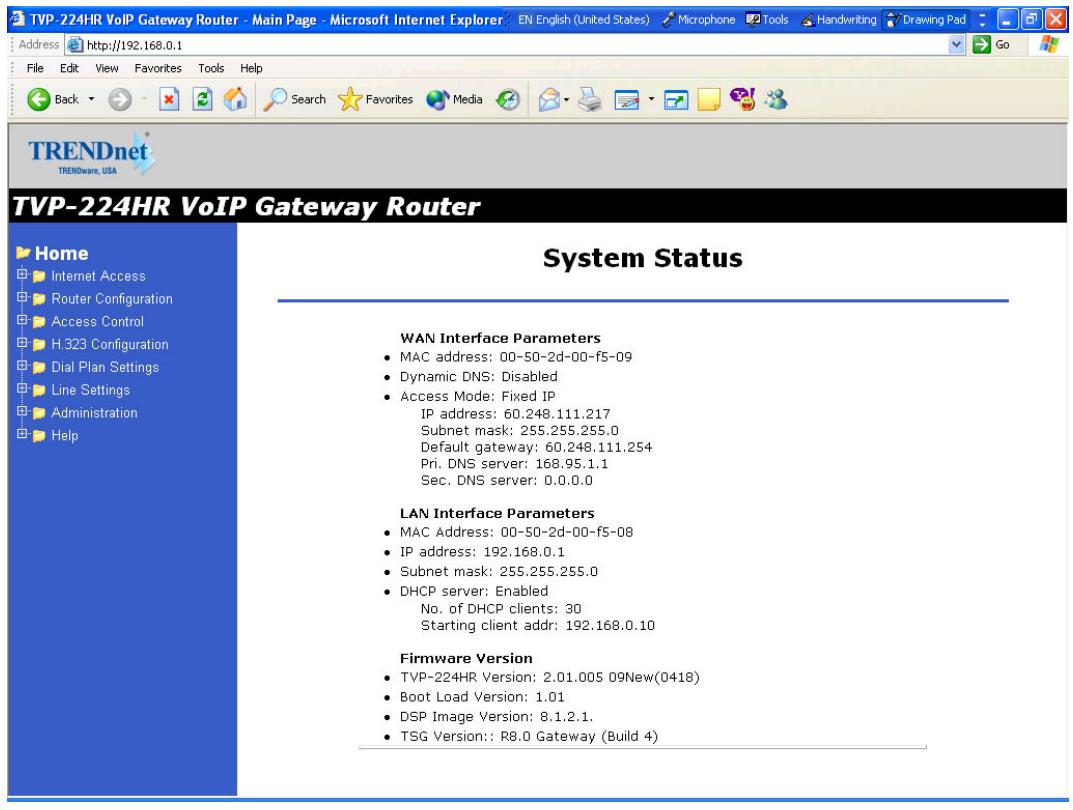Viewport: 1073px width, 810px height.
Task: Click the Administration folder label
Action: pos(94,413)
